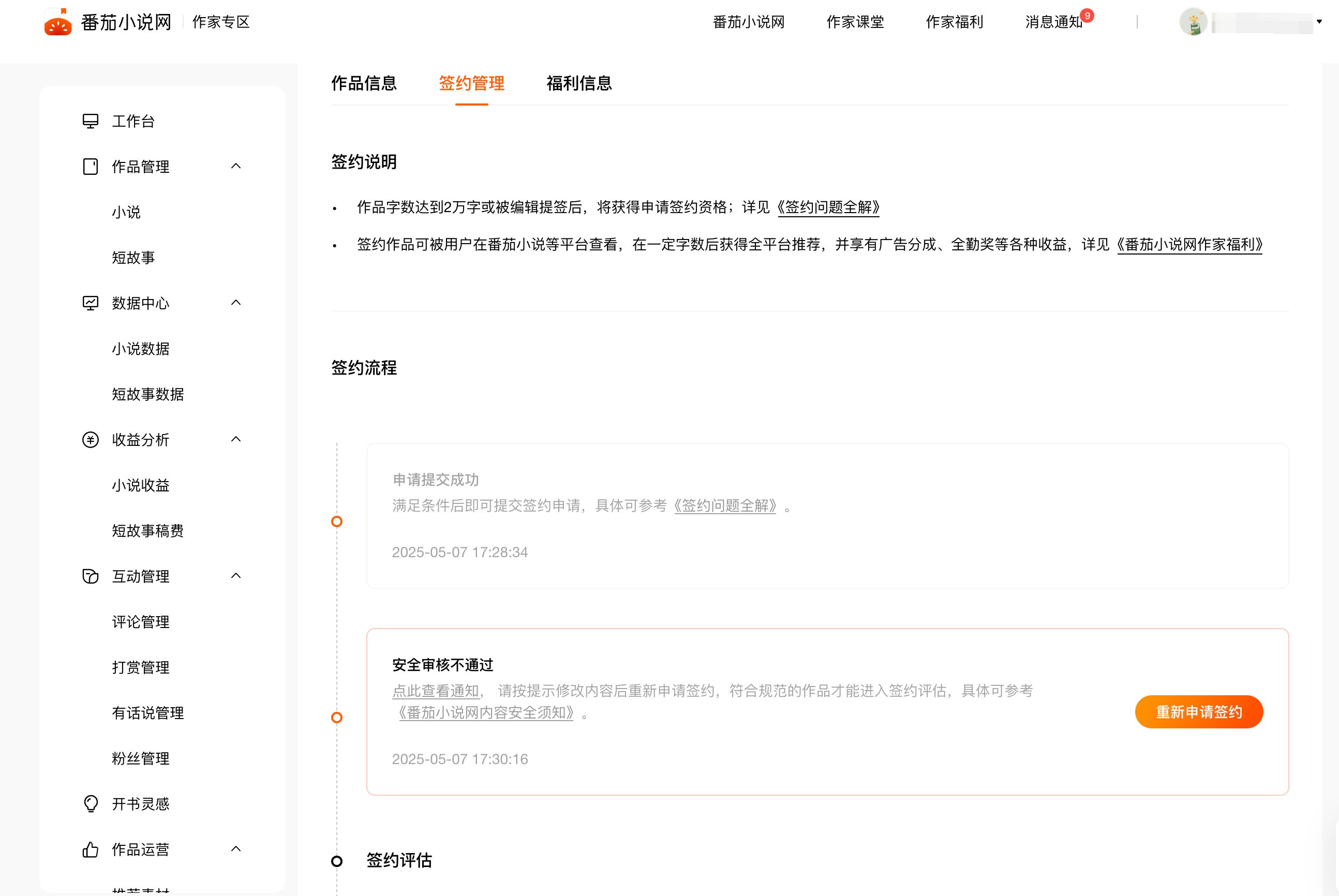1339x896 pixels.
Task: Open 有话说管理 in sidebar
Action: [148, 713]
